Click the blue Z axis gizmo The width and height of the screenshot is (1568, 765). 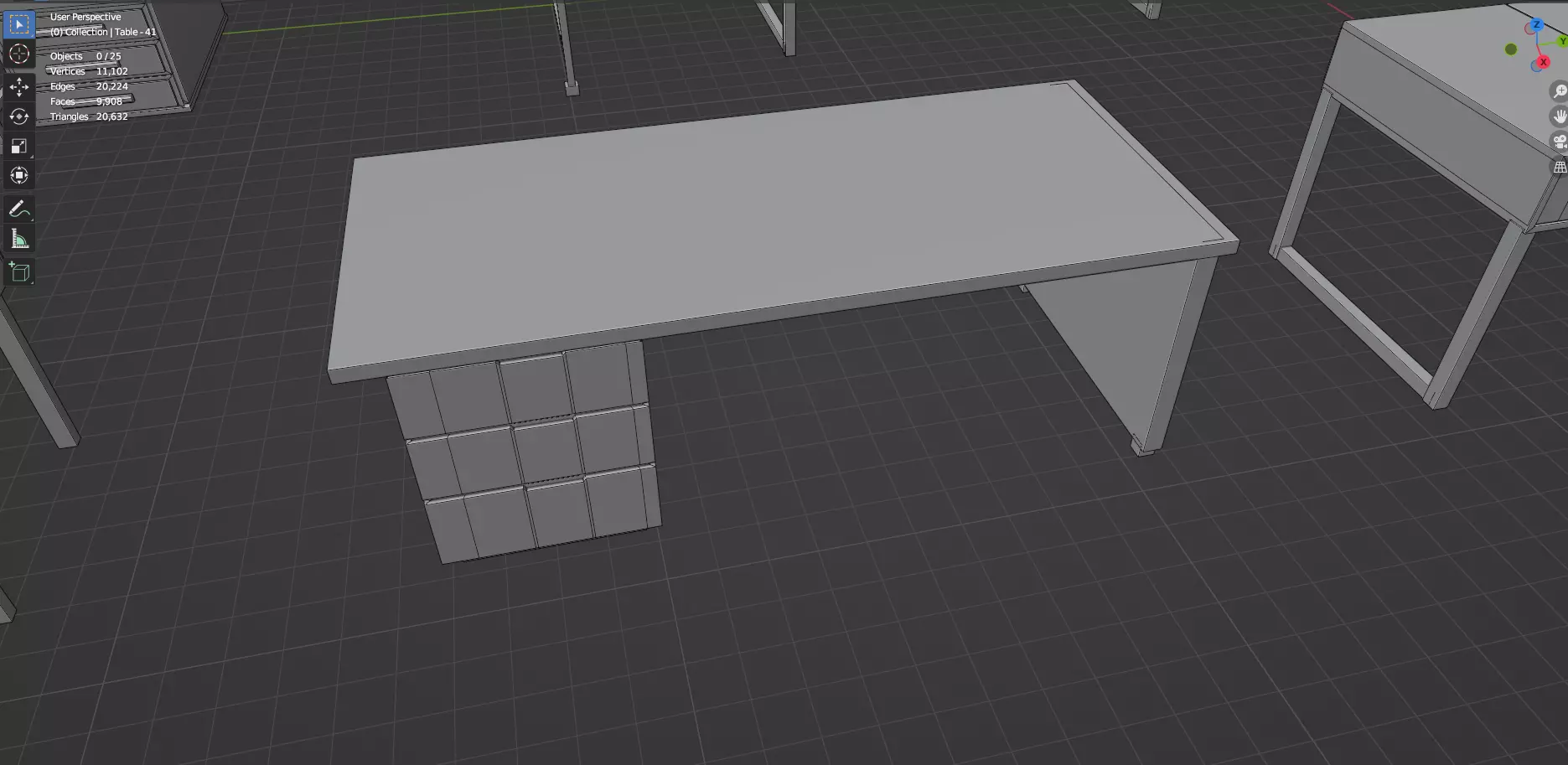pyautogui.click(x=1536, y=25)
